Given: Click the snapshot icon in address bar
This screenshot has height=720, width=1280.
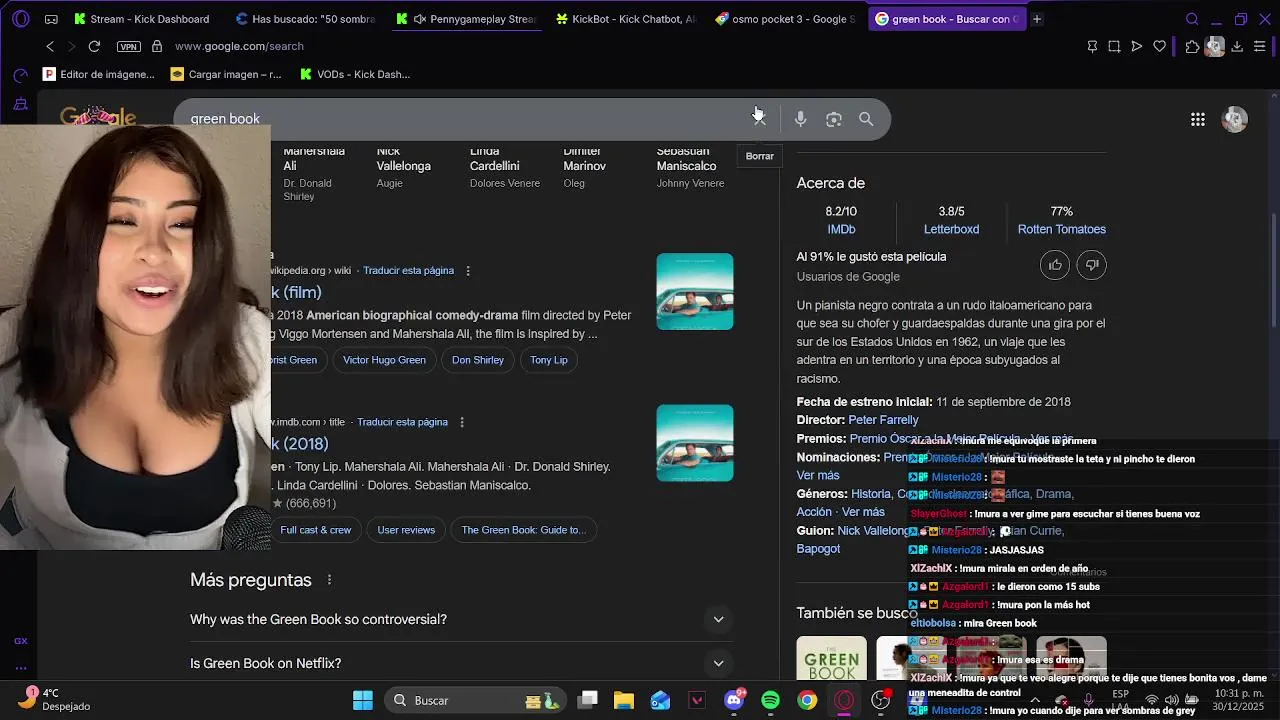Looking at the screenshot, I should (1114, 46).
